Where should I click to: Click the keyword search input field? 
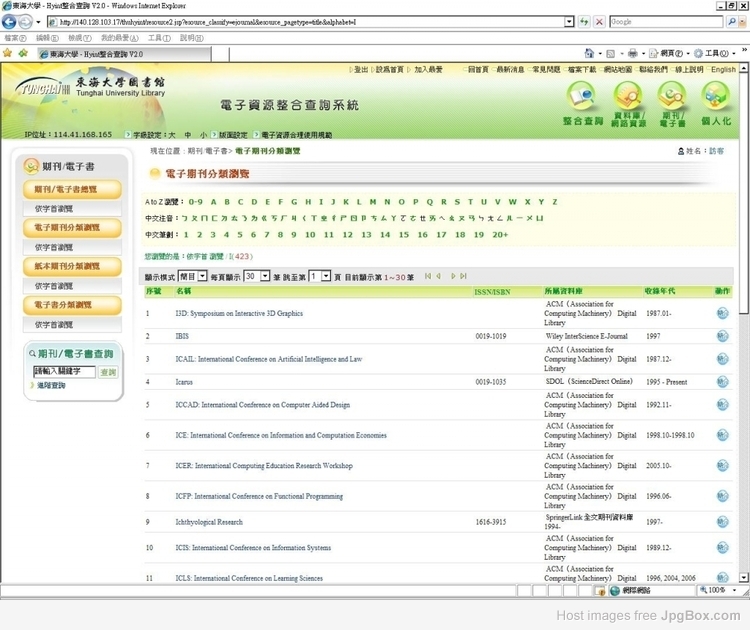point(64,372)
